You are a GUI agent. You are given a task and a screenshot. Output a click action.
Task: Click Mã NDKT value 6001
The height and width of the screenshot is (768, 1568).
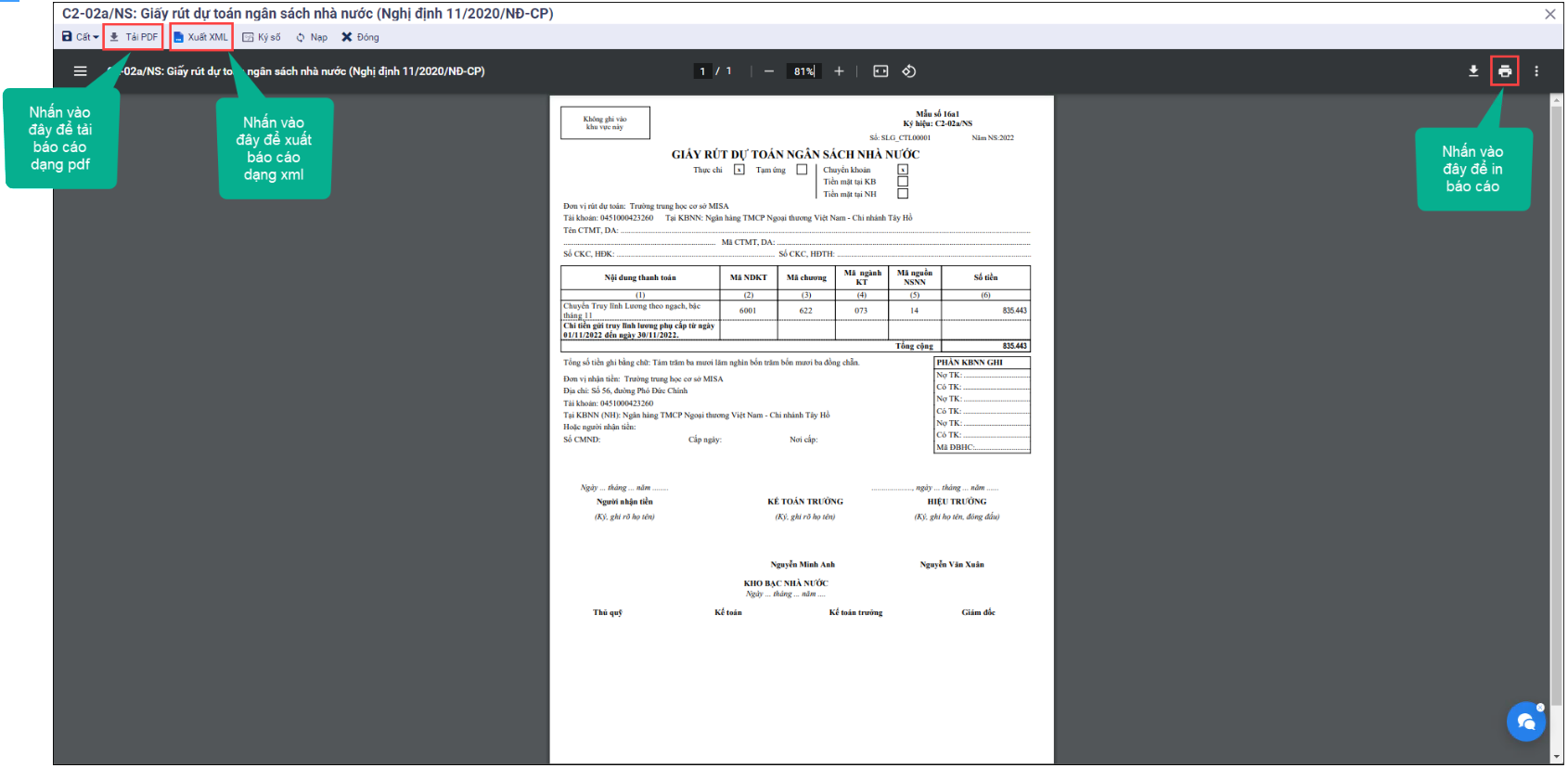[748, 311]
